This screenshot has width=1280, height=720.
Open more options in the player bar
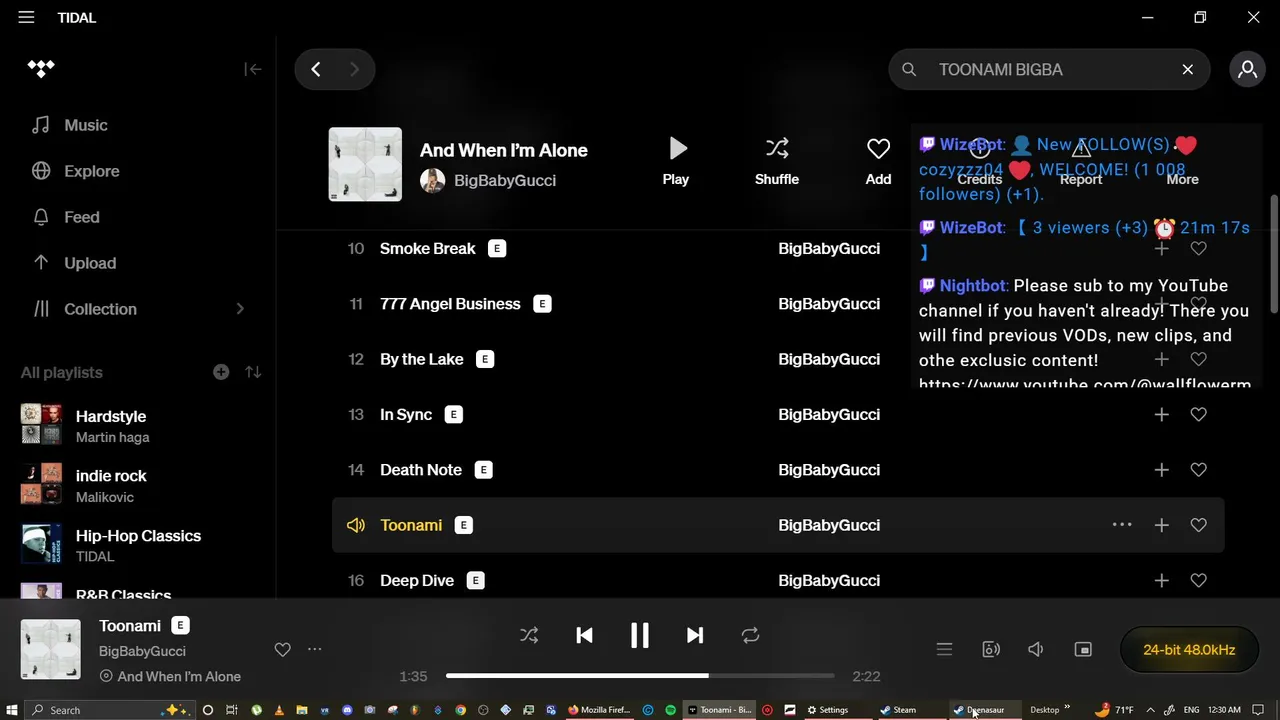(x=315, y=650)
